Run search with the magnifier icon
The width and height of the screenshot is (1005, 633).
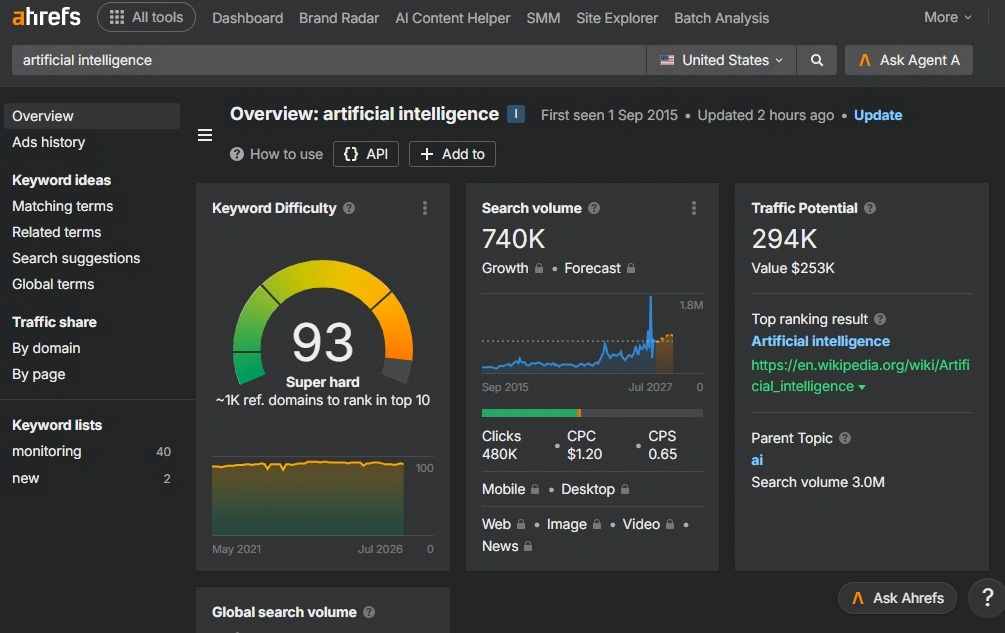click(817, 60)
